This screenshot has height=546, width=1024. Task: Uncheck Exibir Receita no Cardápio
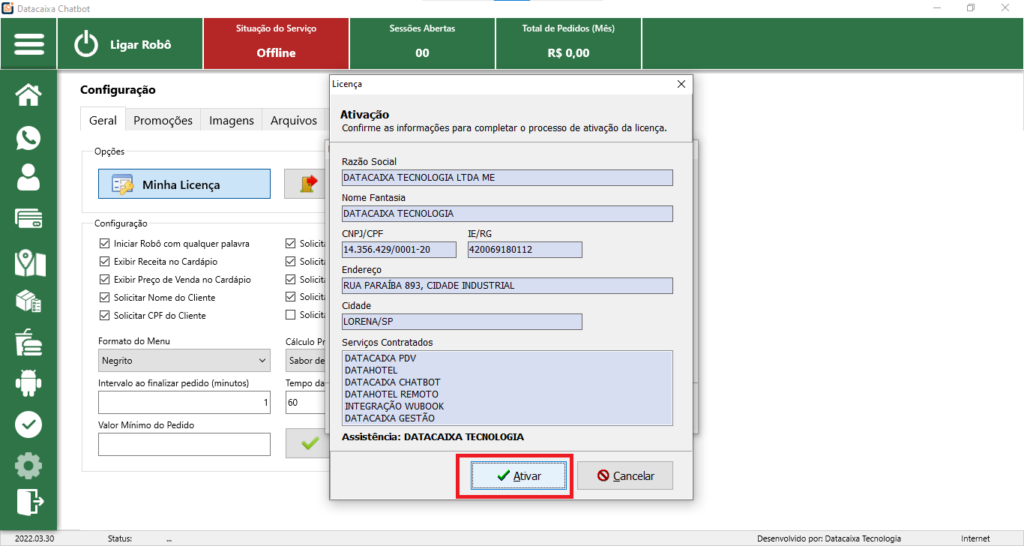[105, 261]
